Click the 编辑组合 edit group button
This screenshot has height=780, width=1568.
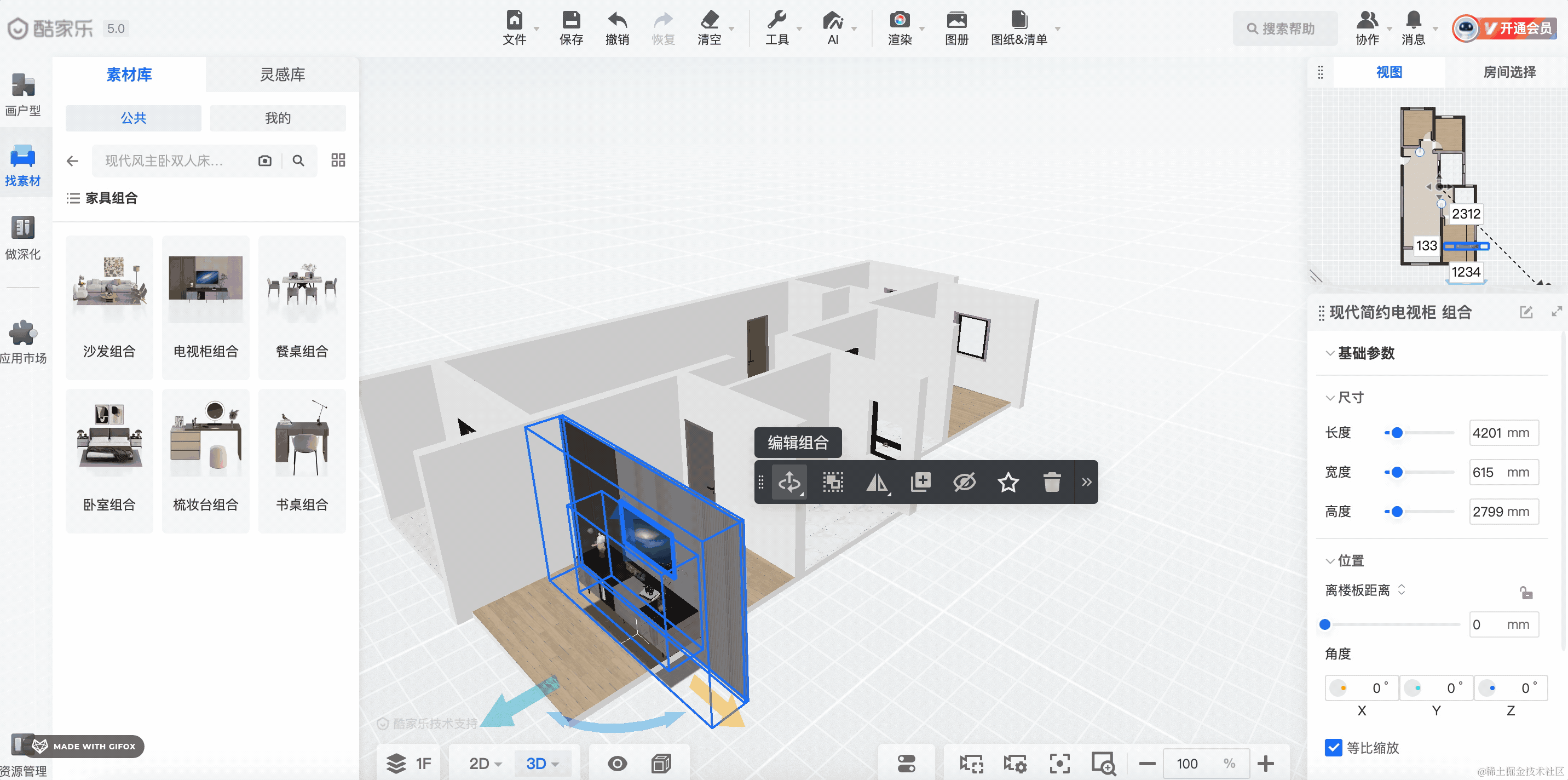(798, 443)
